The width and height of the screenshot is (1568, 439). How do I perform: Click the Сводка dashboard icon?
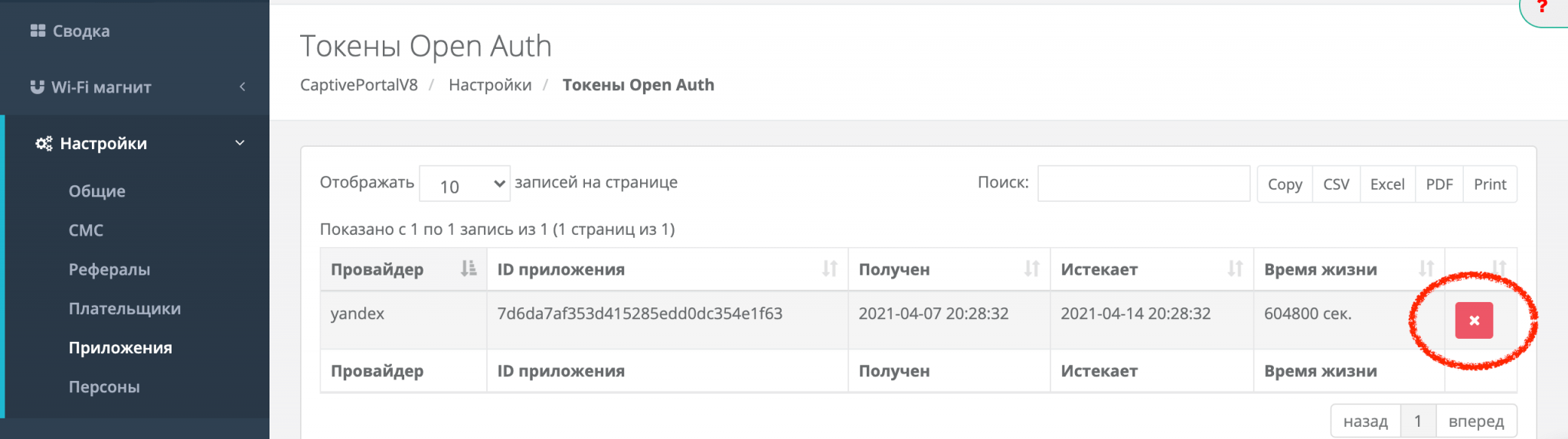[38, 31]
